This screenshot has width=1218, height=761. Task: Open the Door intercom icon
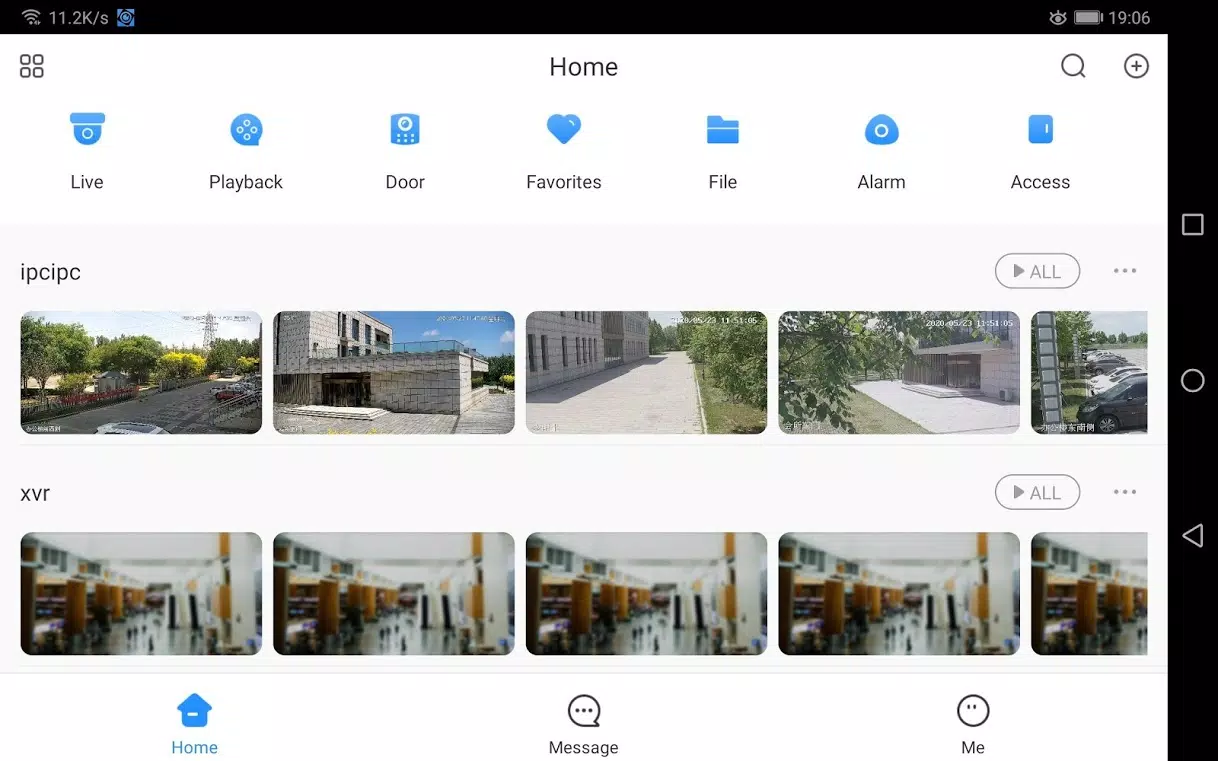tap(405, 130)
